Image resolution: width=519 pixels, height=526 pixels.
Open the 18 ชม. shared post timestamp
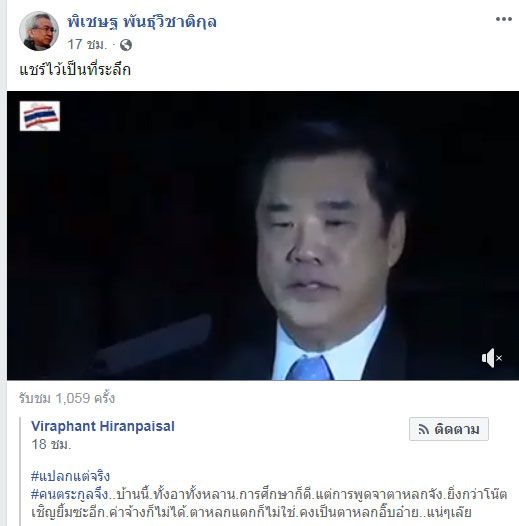51,445
